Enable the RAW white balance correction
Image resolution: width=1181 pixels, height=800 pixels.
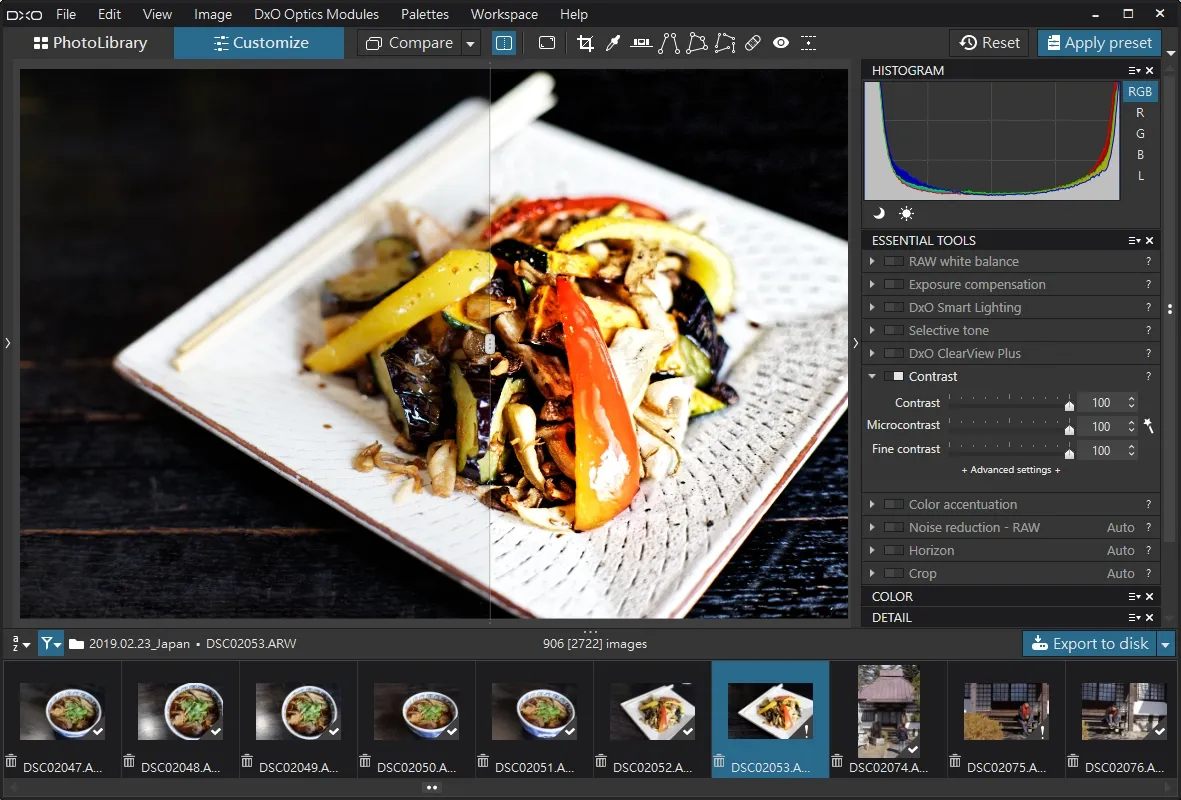pyautogui.click(x=894, y=261)
